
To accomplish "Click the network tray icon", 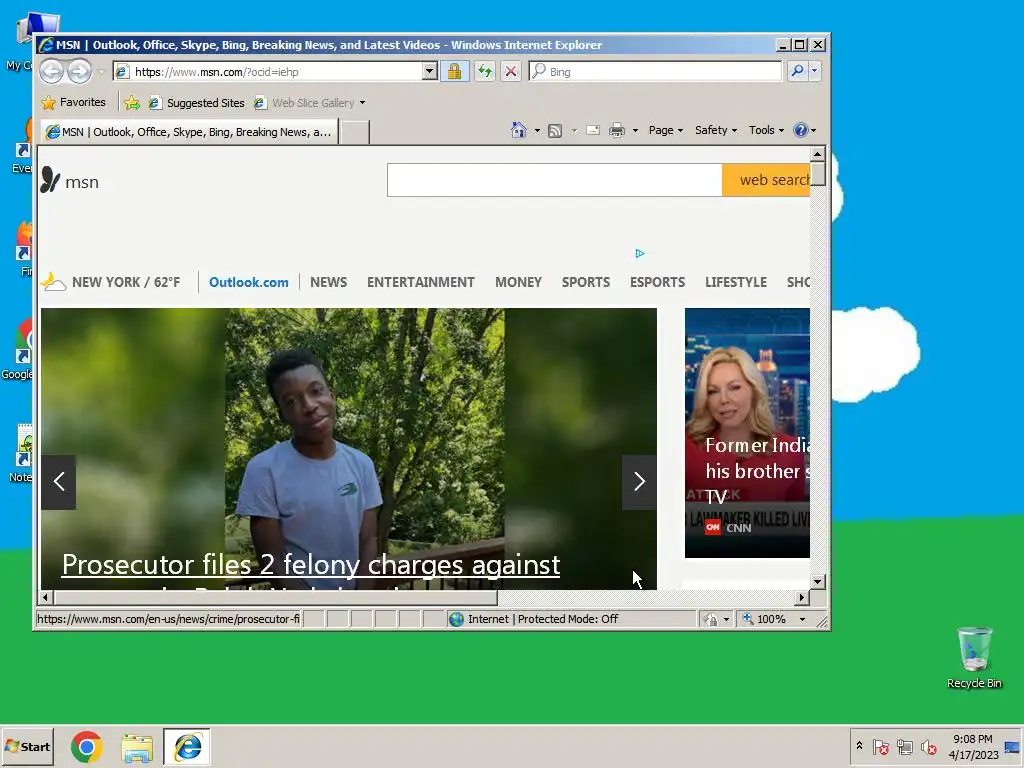I will 904,746.
